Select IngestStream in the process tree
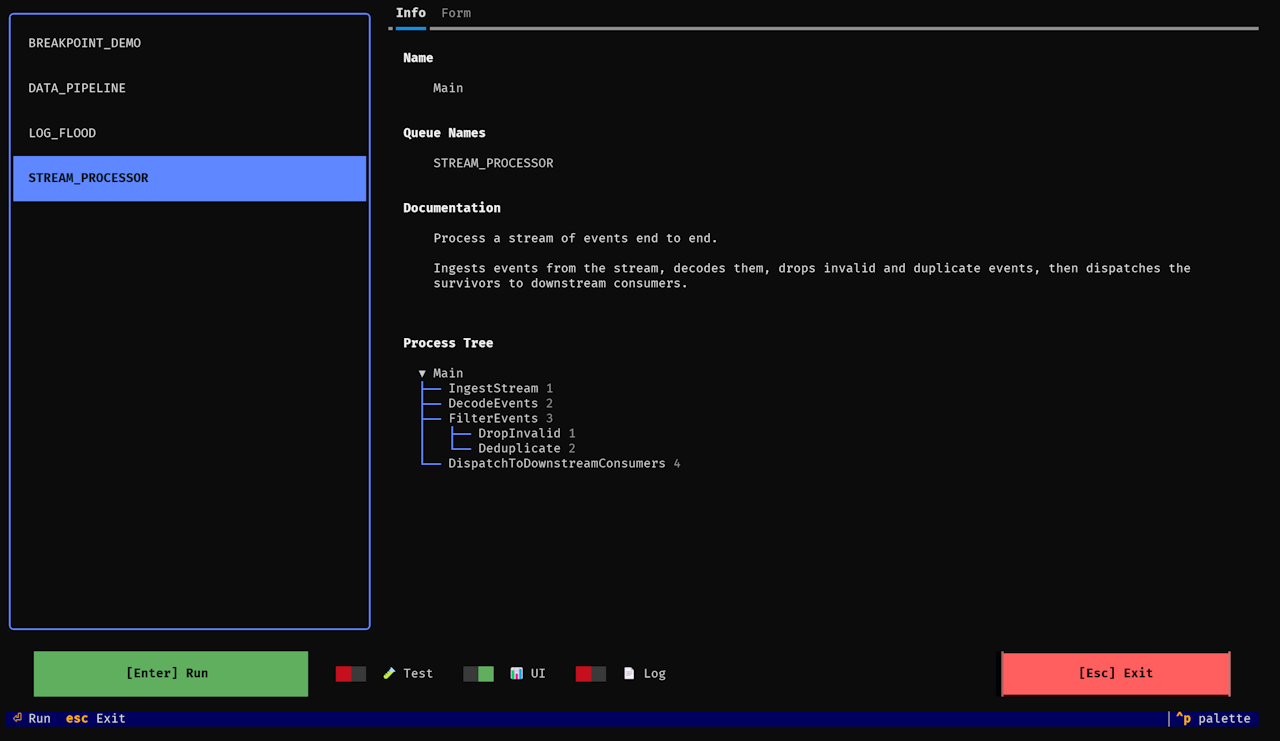1280x741 pixels. pos(493,388)
